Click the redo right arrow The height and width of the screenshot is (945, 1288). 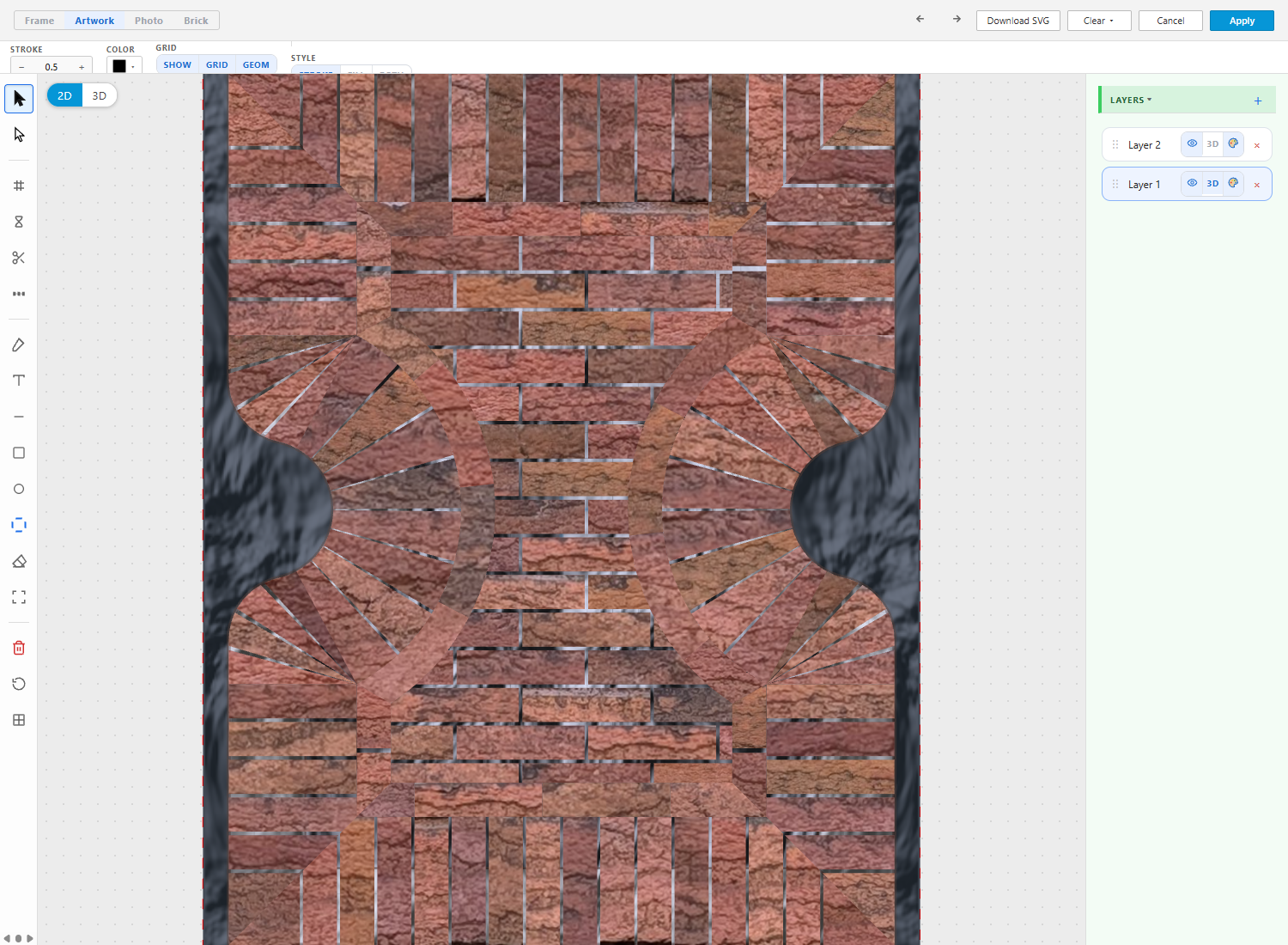957,19
